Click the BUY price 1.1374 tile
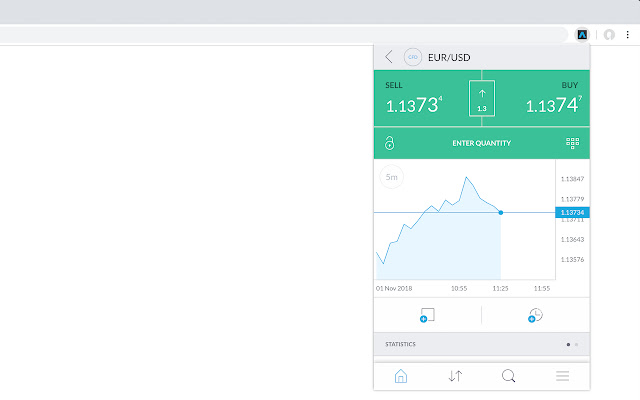Screen dimensions: 640x400 pyautogui.click(x=543, y=98)
